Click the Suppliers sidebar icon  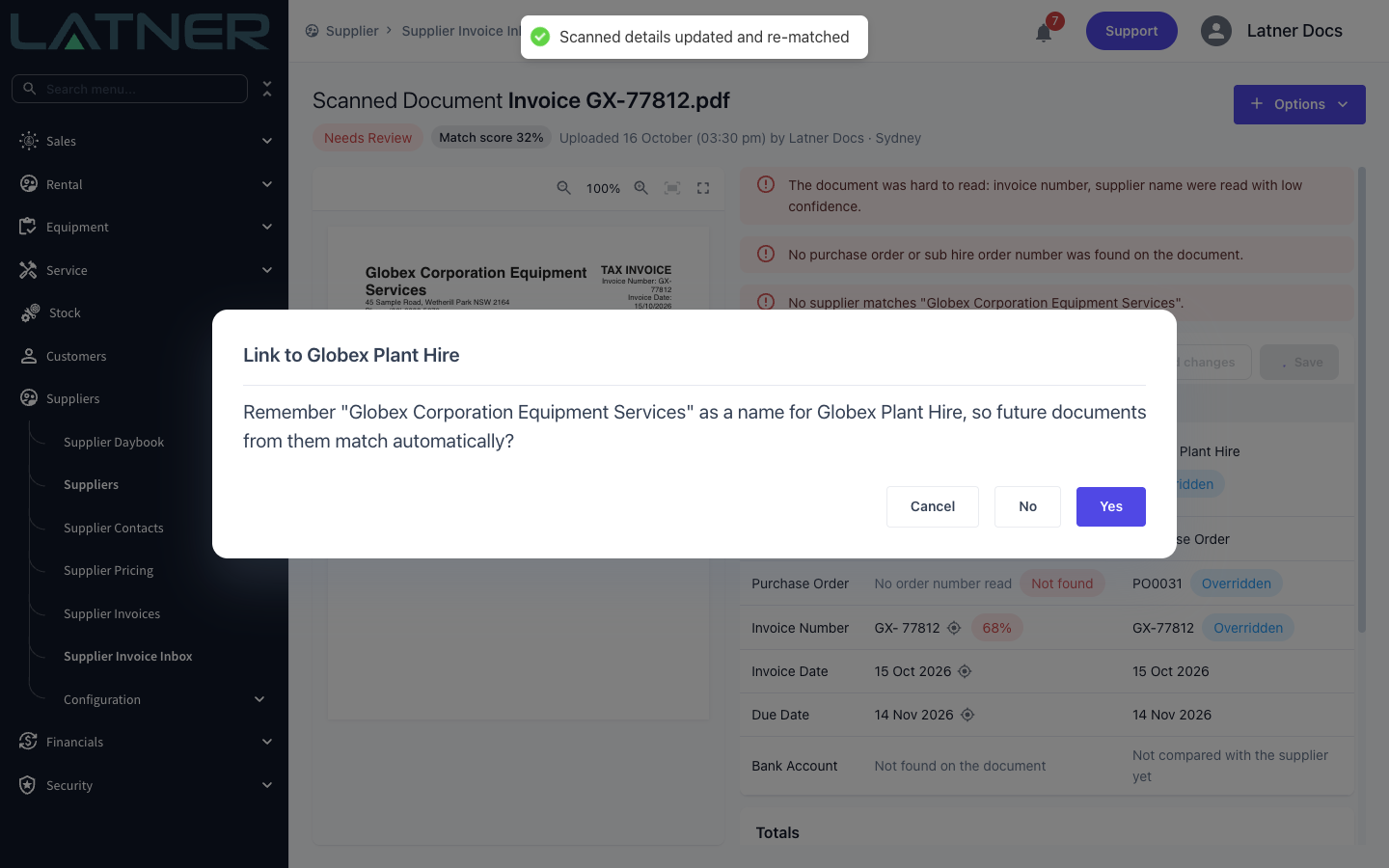(x=29, y=398)
